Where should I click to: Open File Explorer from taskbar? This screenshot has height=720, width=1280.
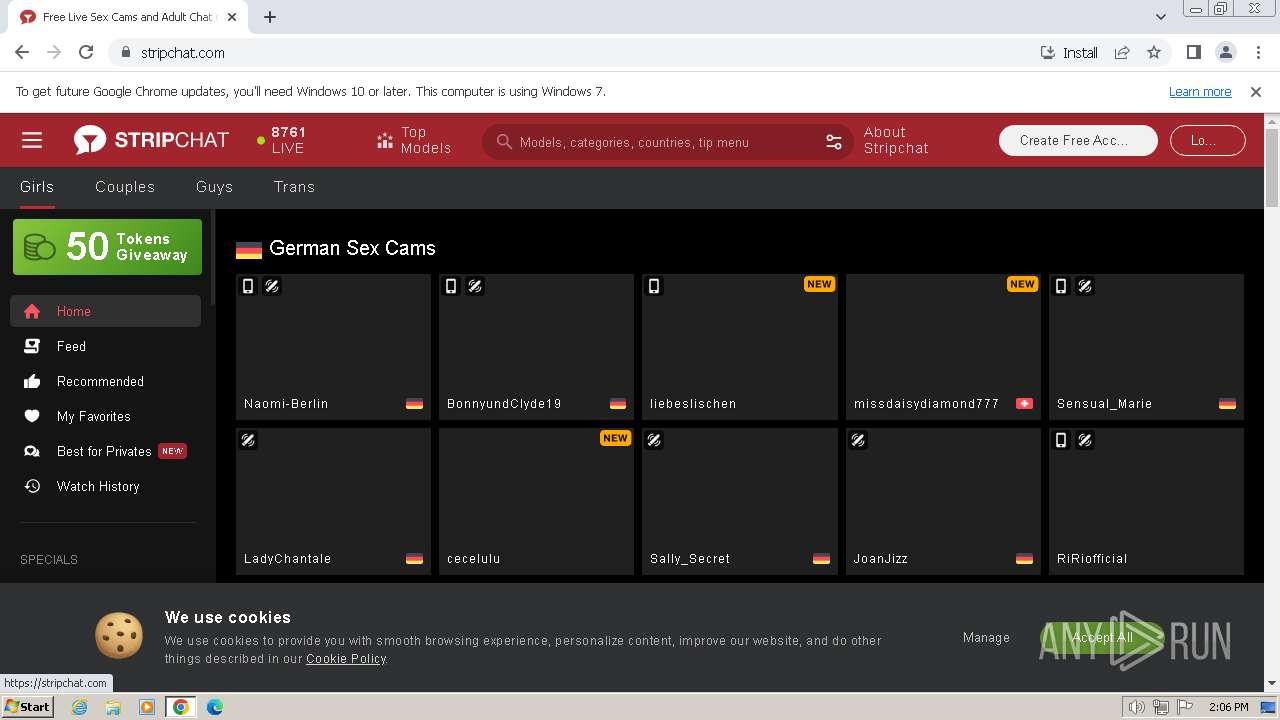(x=113, y=707)
